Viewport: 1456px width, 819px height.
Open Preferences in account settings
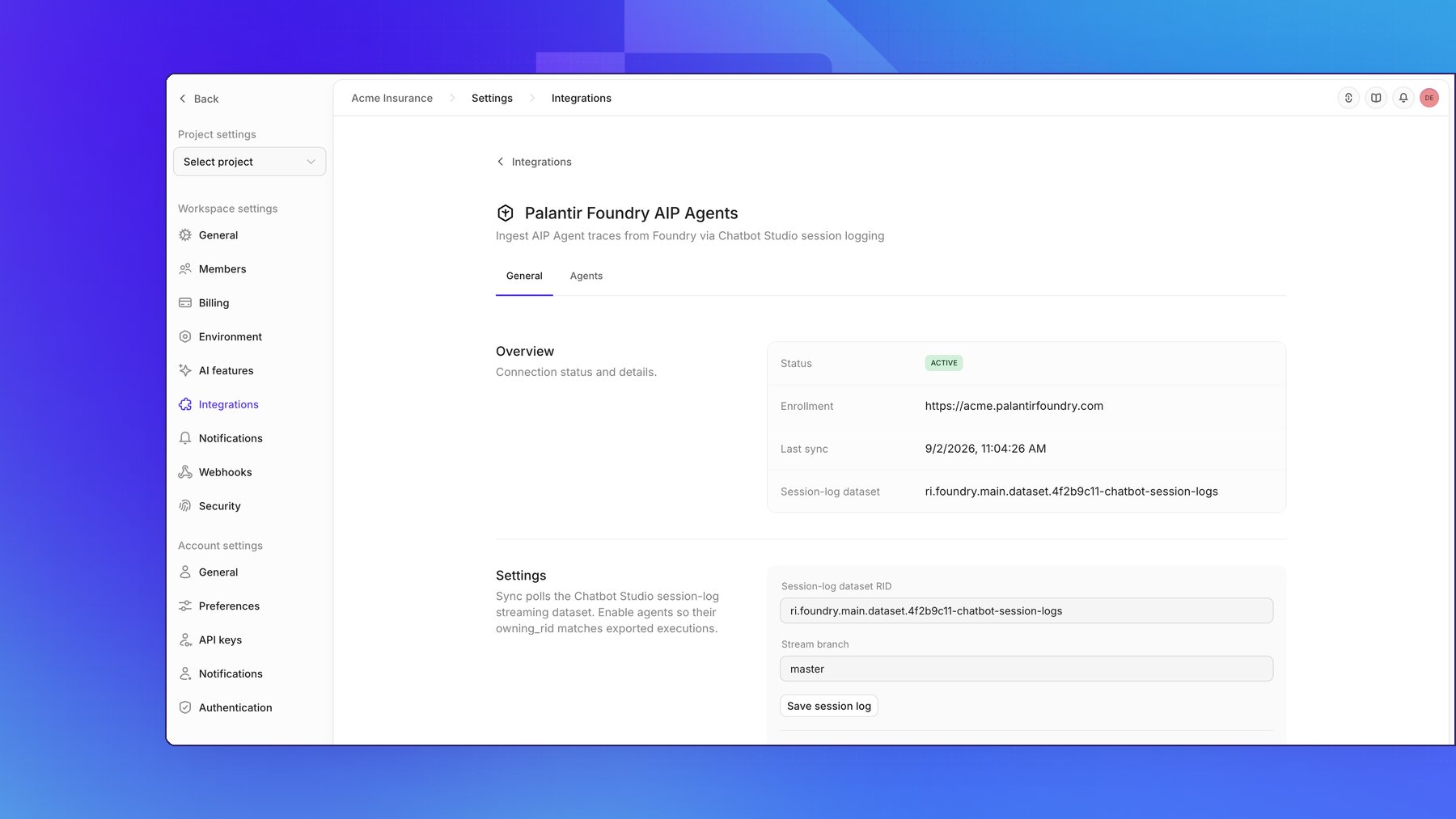pyautogui.click(x=230, y=606)
